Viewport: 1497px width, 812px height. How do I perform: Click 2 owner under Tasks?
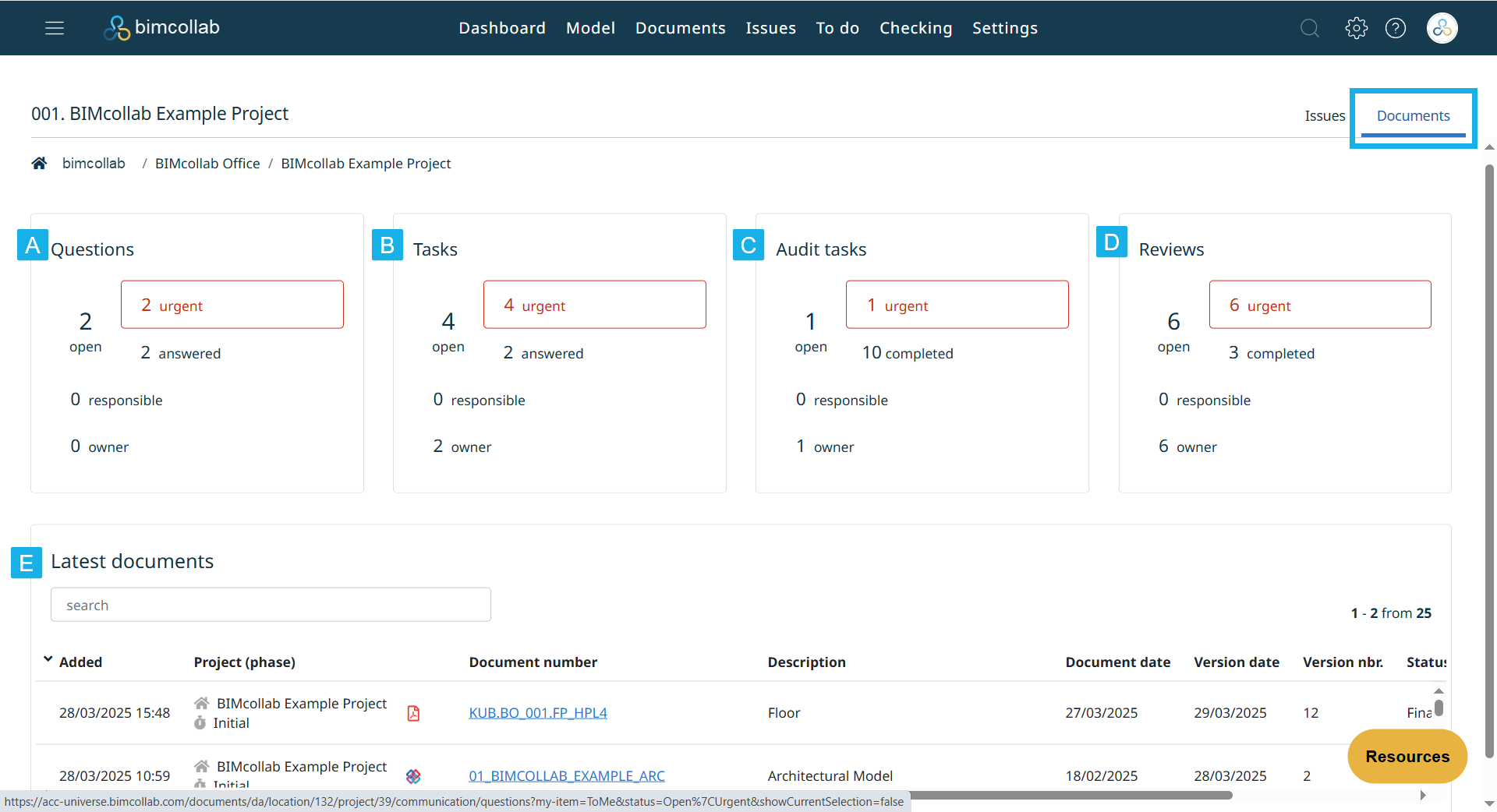point(462,447)
